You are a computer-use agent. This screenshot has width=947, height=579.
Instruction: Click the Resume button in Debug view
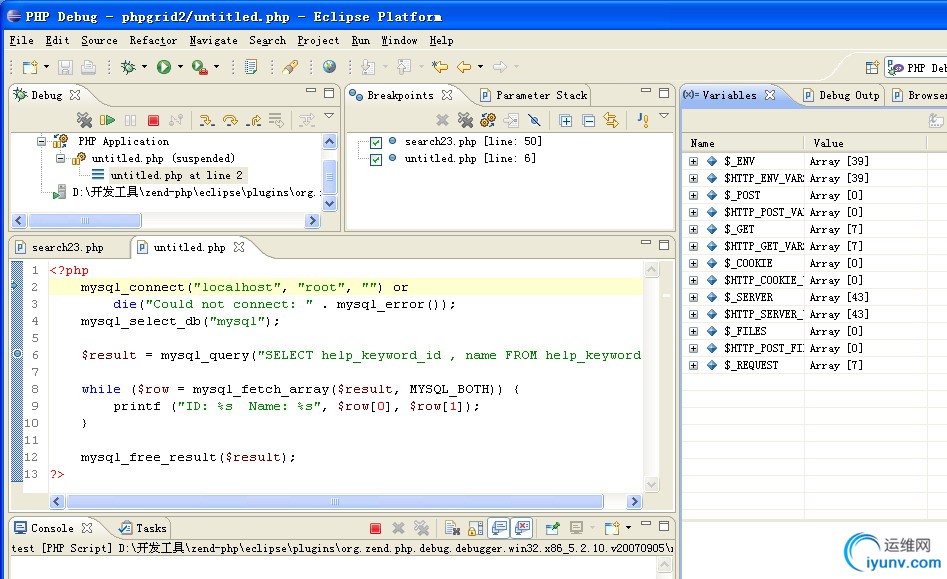click(x=107, y=120)
